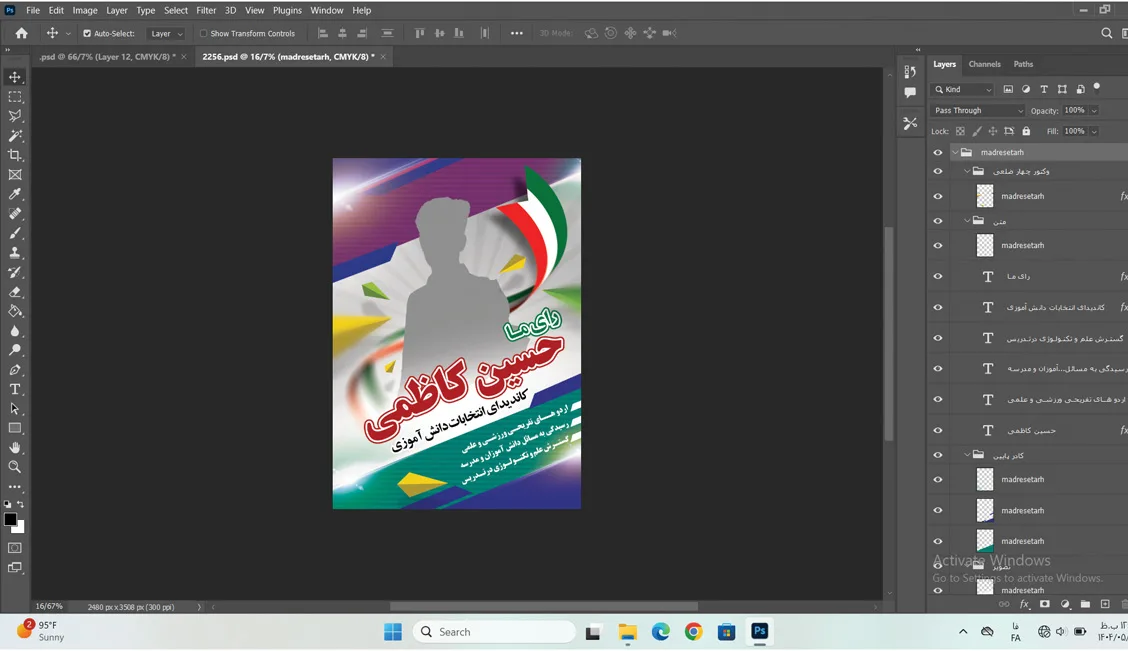Screen dimensions: 1128x651
Task: Toggle the Auto-Select checkbox
Action: 87,33
